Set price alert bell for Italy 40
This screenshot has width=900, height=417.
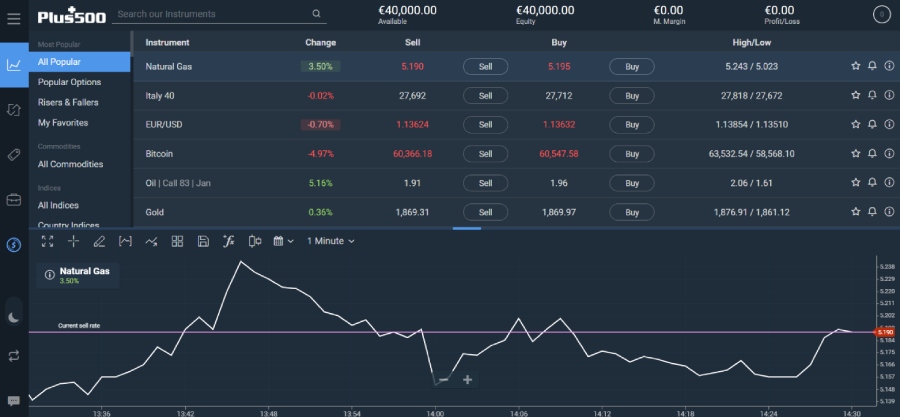(x=872, y=95)
